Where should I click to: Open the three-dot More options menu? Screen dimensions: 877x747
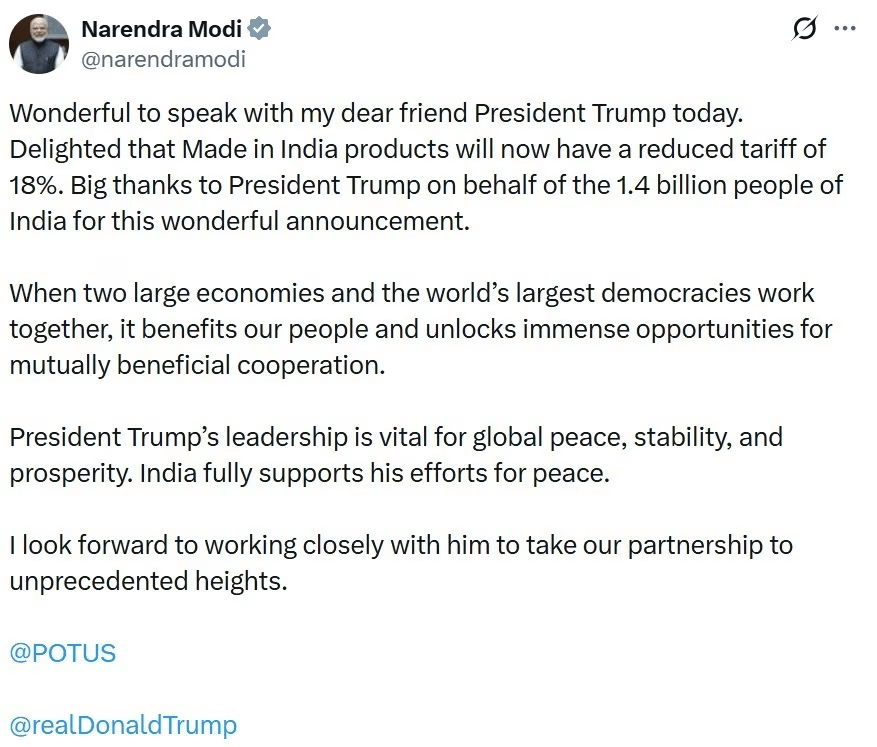[845, 30]
